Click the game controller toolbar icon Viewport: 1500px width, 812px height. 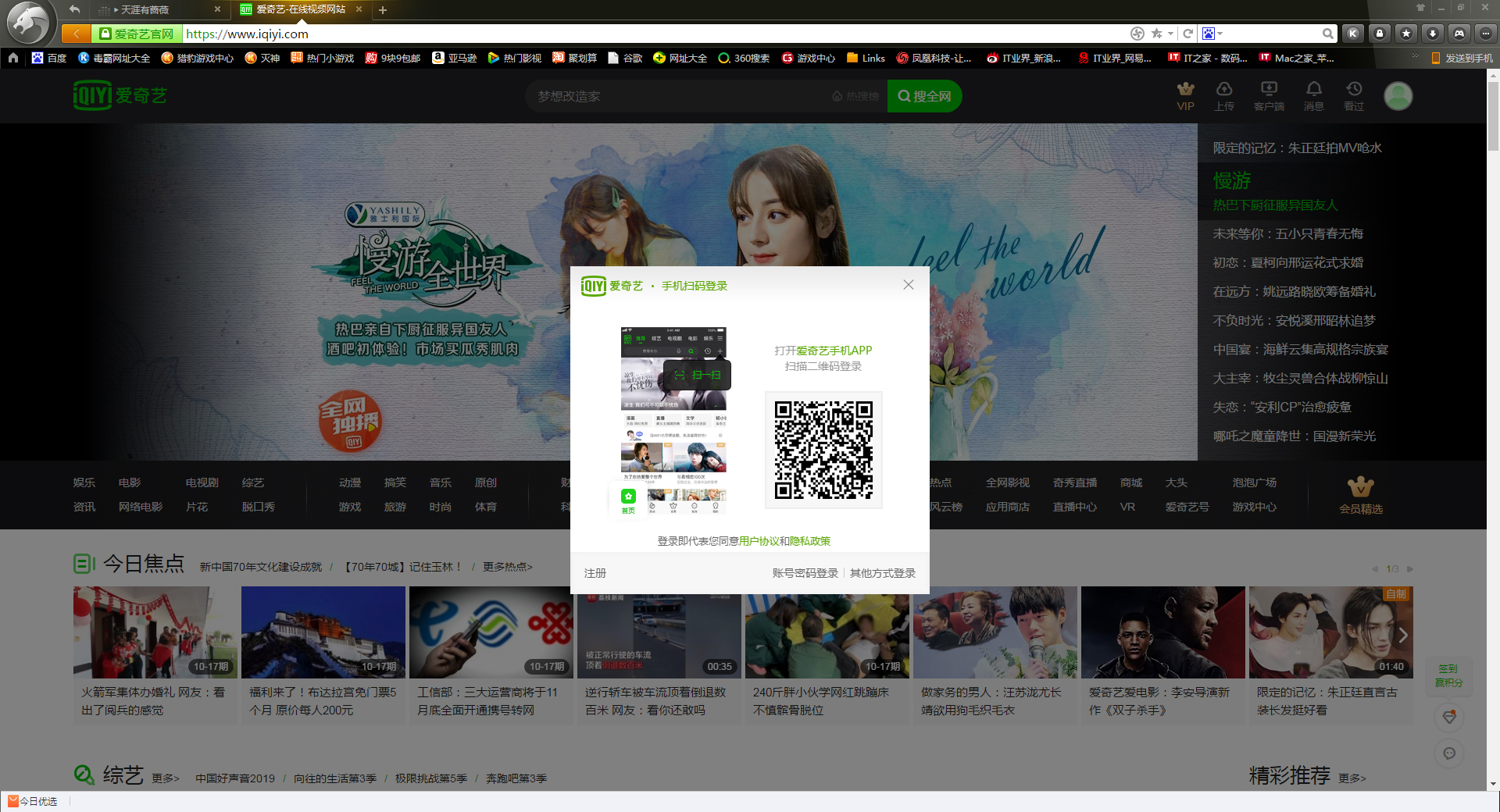coord(1459,34)
